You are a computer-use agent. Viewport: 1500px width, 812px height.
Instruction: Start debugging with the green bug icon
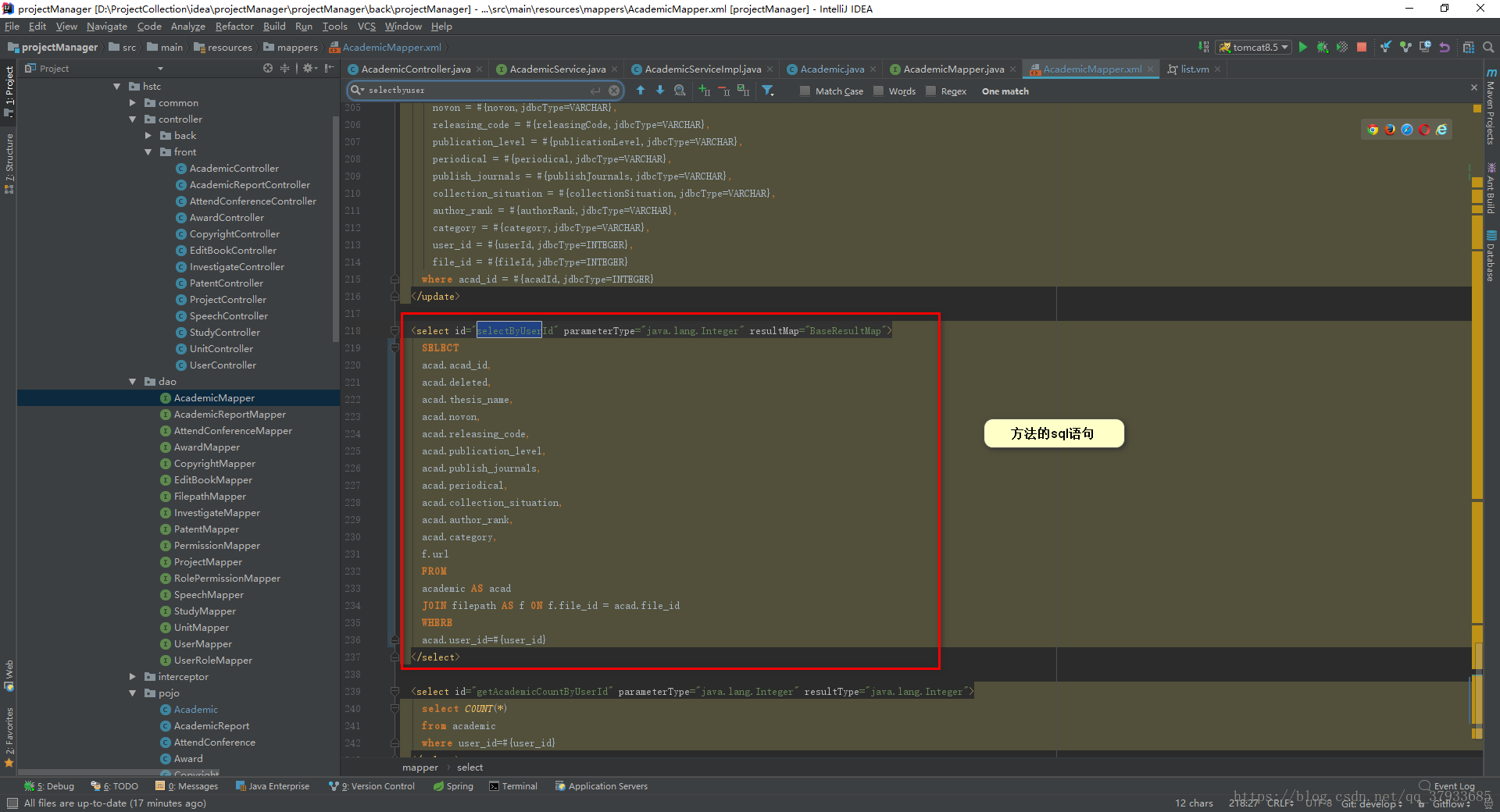coord(1323,47)
